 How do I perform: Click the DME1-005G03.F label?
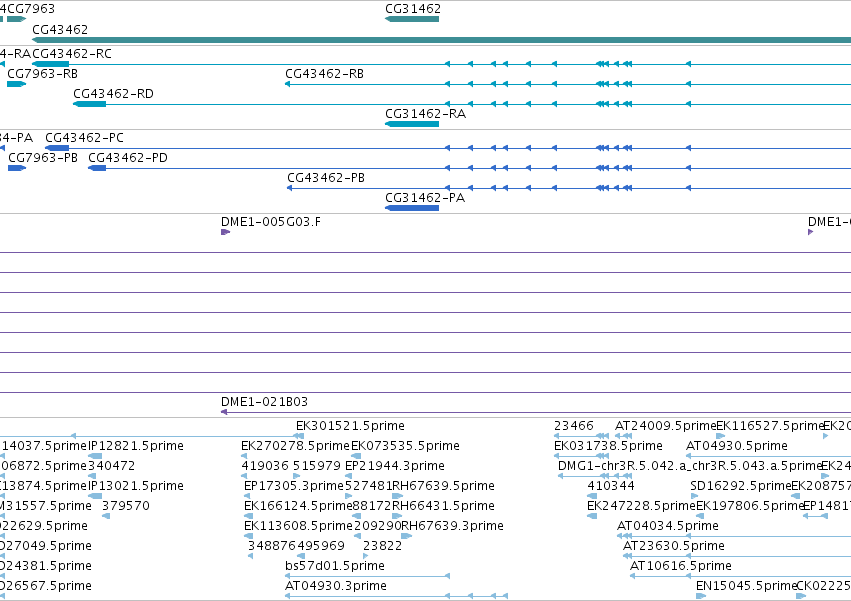point(271,222)
